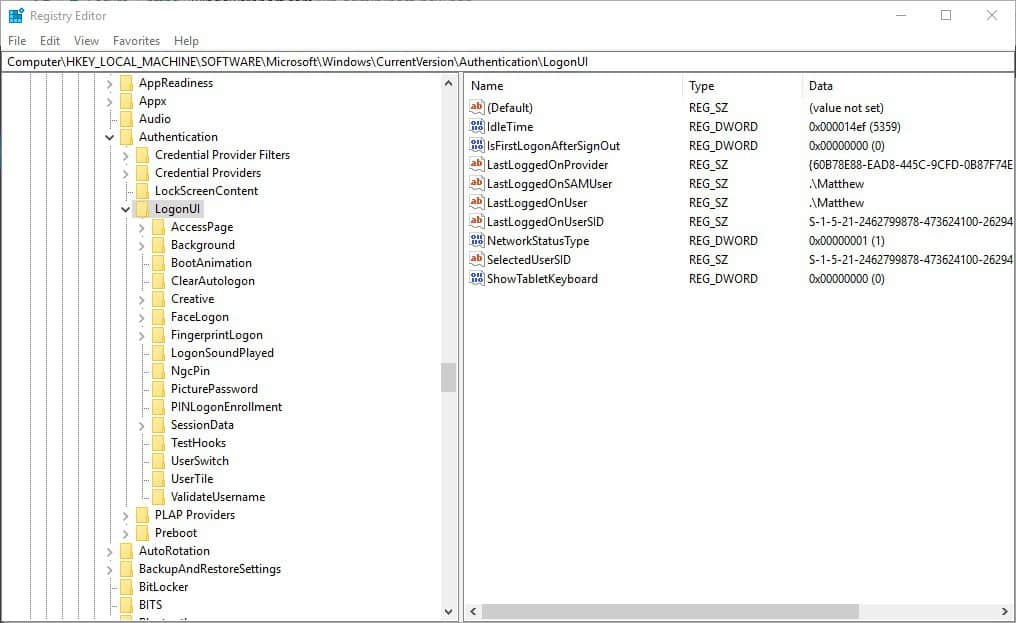Select the FaceLogon key
Screen dimensions: 1016x623
pyautogui.click(x=200, y=317)
